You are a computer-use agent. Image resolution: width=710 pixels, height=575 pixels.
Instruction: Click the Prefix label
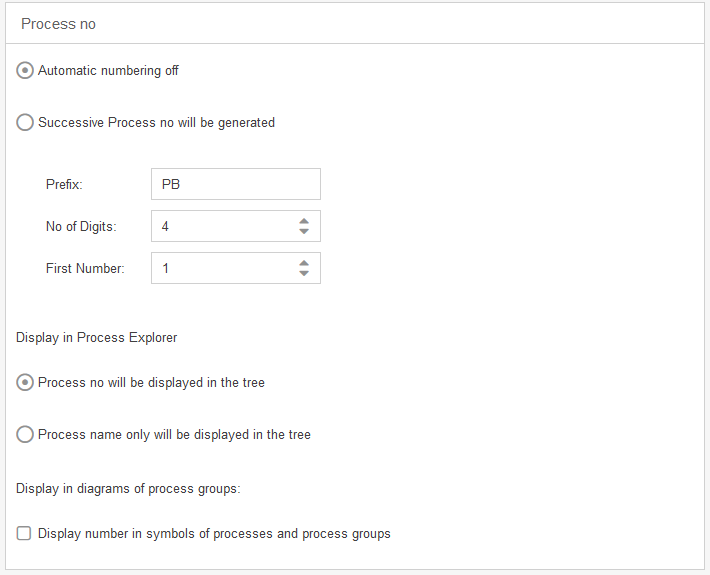coord(65,184)
